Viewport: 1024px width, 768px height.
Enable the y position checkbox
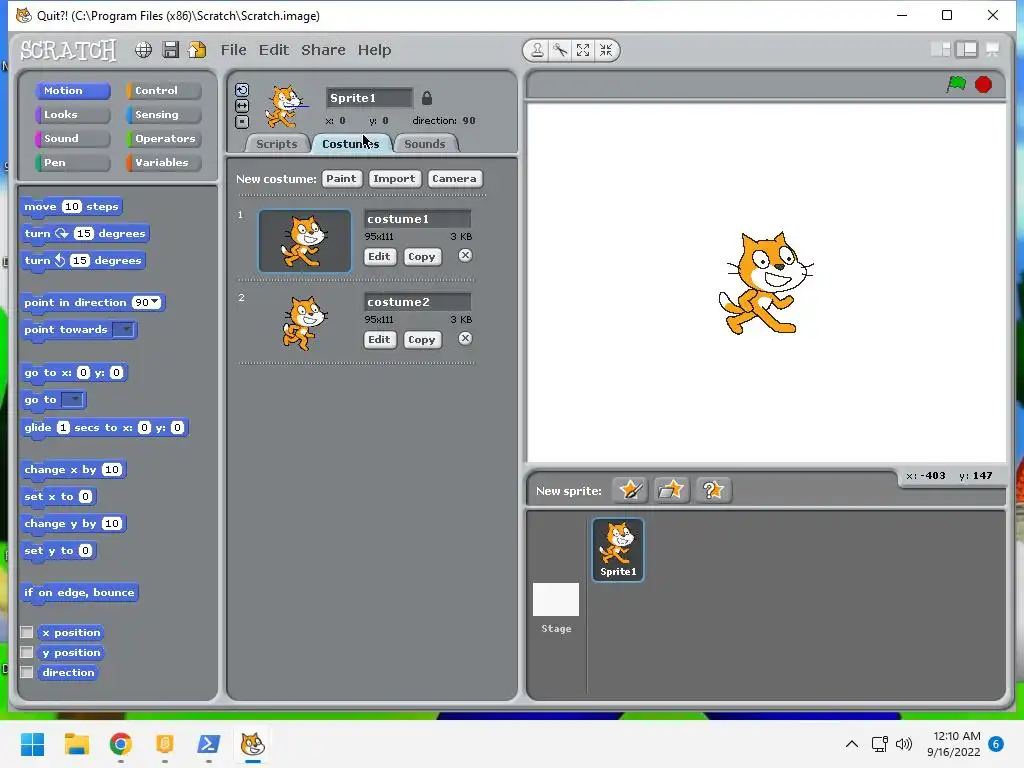pos(27,652)
